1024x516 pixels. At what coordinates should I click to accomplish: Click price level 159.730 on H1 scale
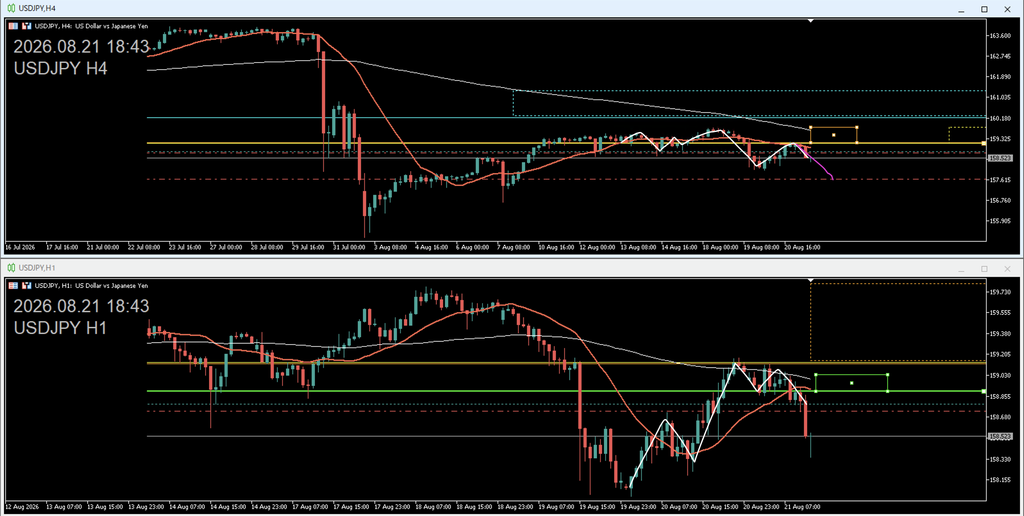1000,292
